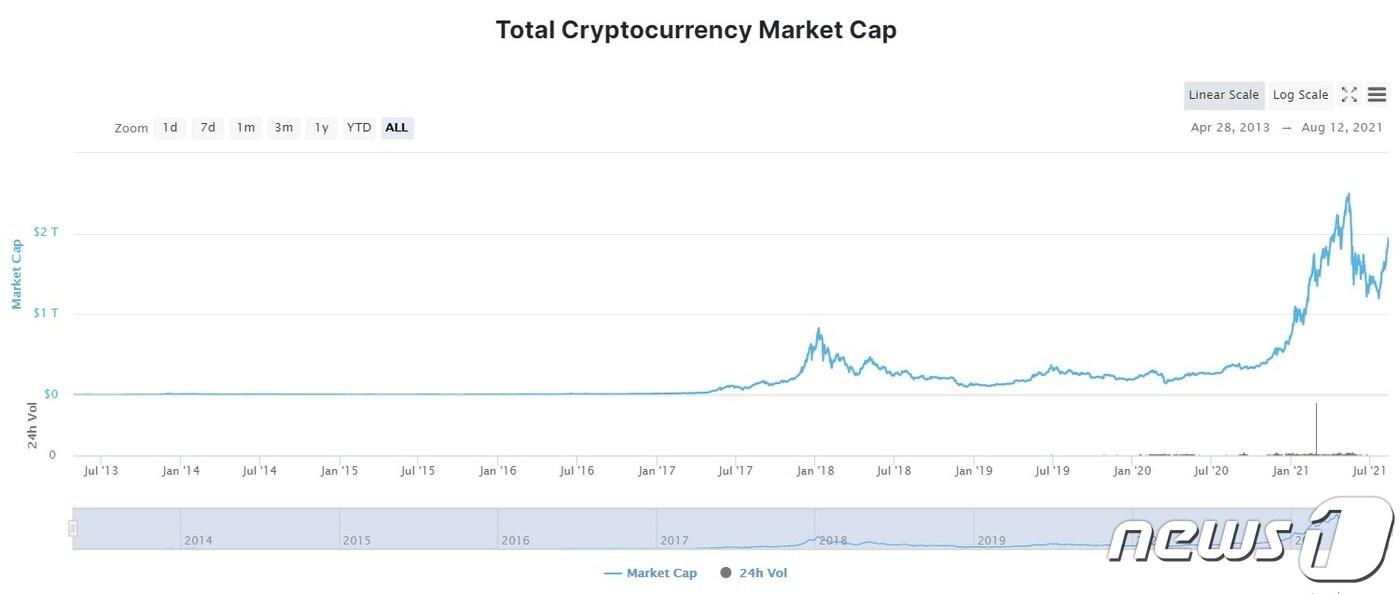
Task: Select YTD zoom range
Action: click(x=359, y=127)
